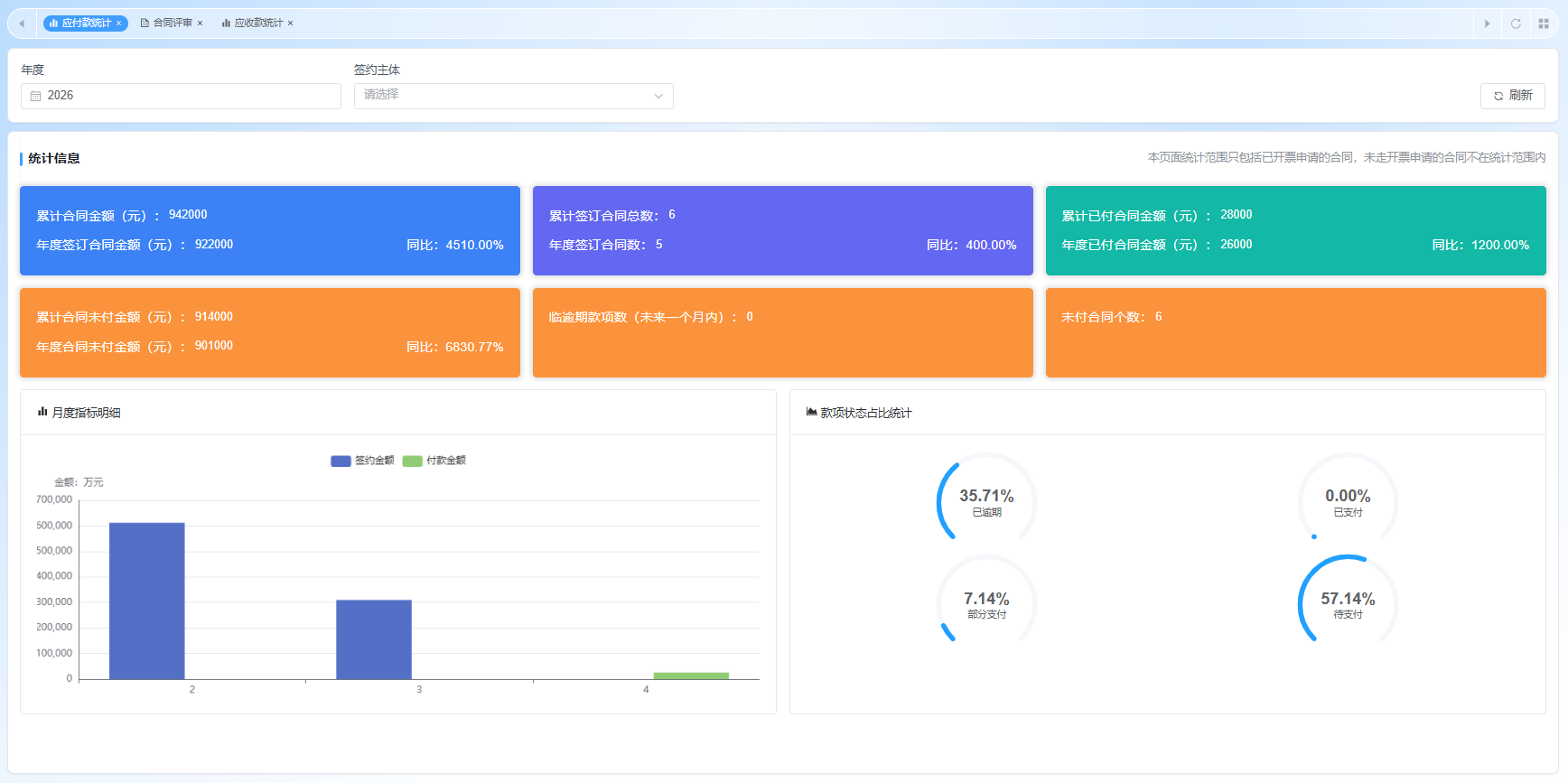Click the calendar icon in 年度 field

click(36, 96)
